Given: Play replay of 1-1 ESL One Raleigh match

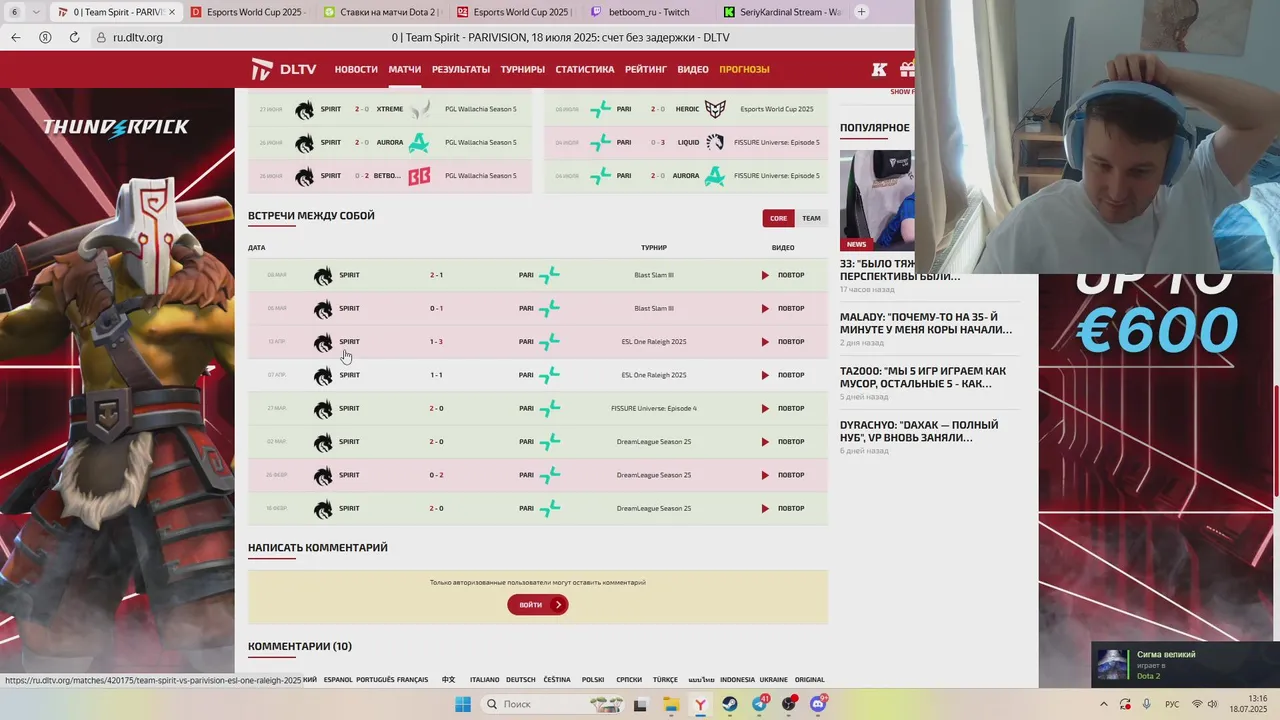Looking at the screenshot, I should [782, 375].
